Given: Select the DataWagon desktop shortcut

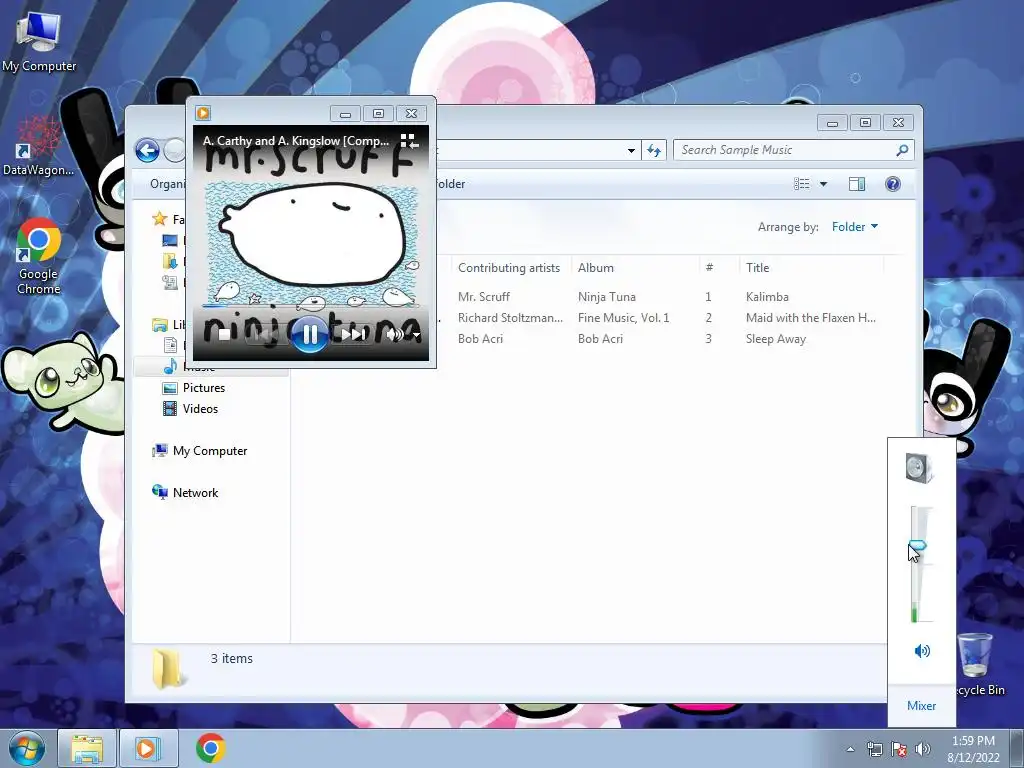Looking at the screenshot, I should click(x=39, y=146).
